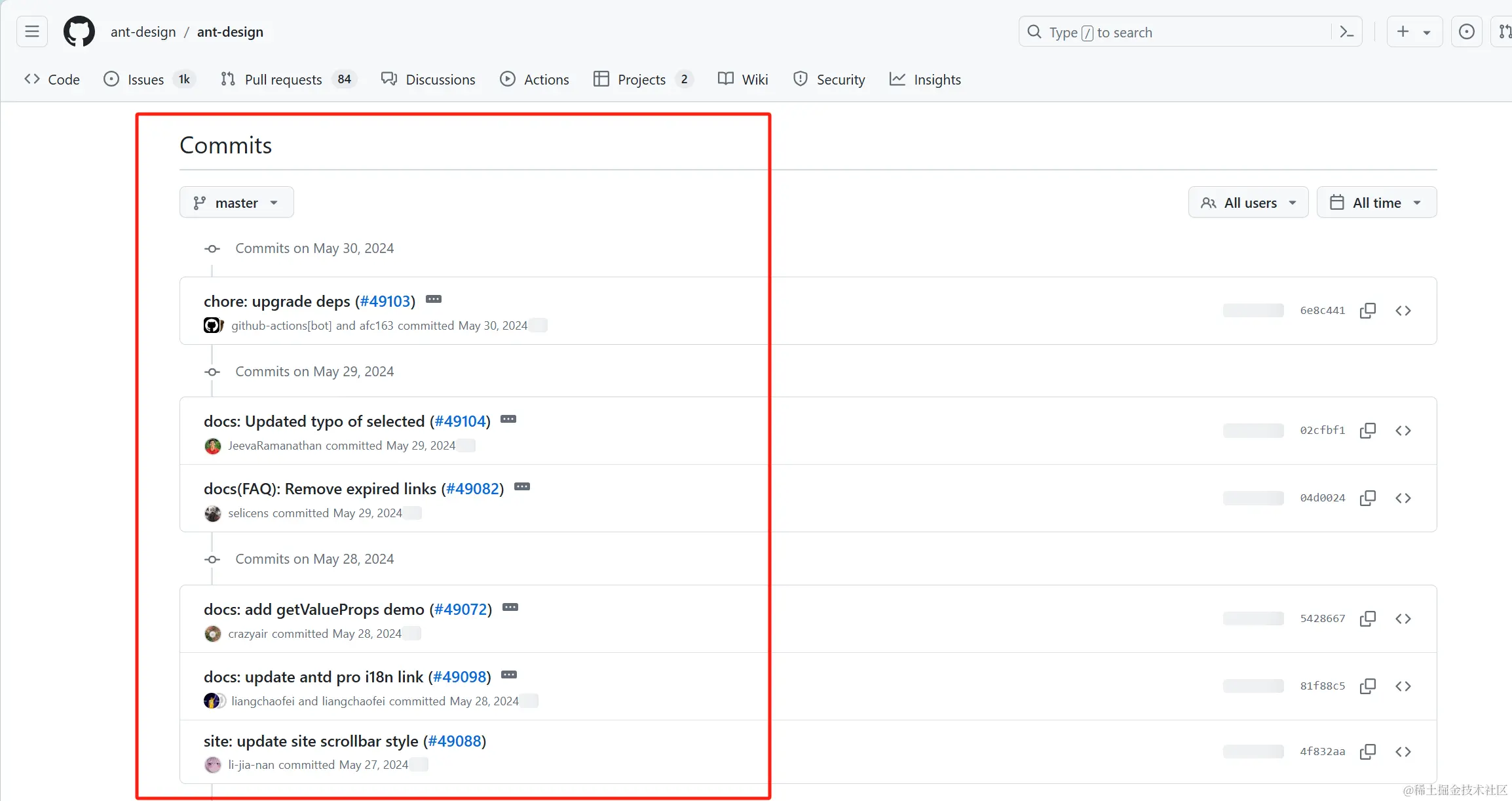Open the master branch dropdown
1512x801 pixels.
(x=236, y=203)
